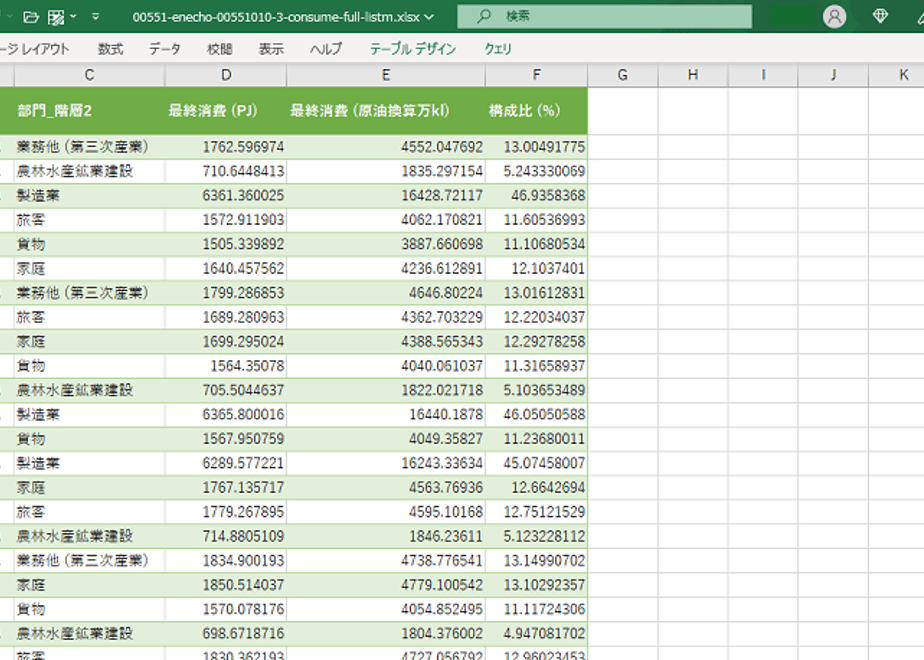Open the クエリ tab

click(x=498, y=49)
